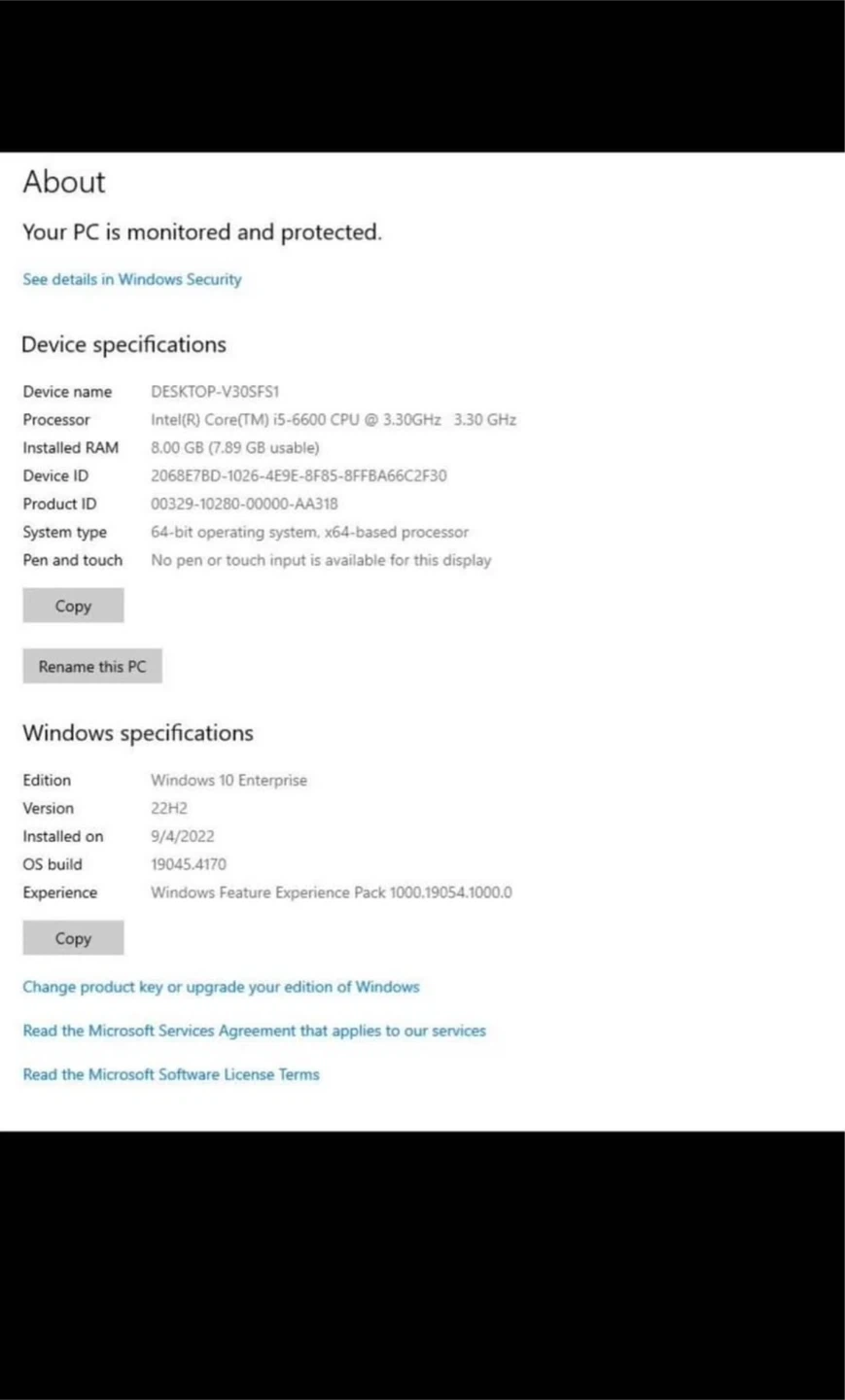Open the Microsoft Software License Terms link
Image resolution: width=845 pixels, height=1400 pixels.
coord(171,1074)
